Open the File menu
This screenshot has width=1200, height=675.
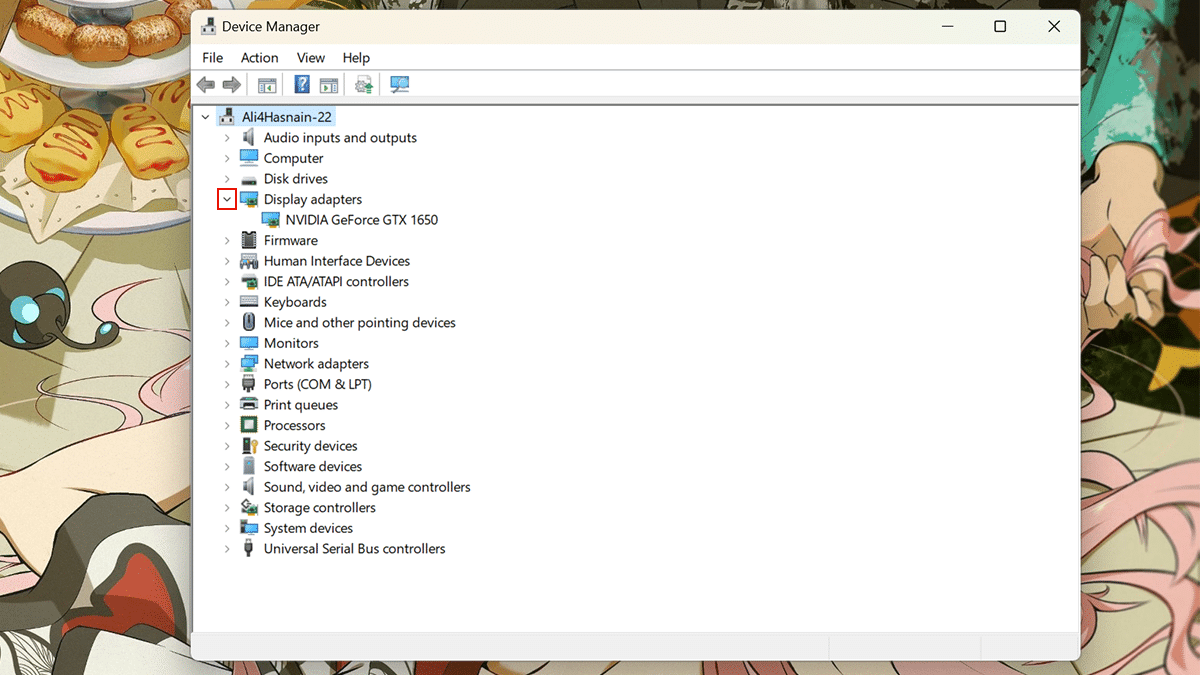coord(212,58)
